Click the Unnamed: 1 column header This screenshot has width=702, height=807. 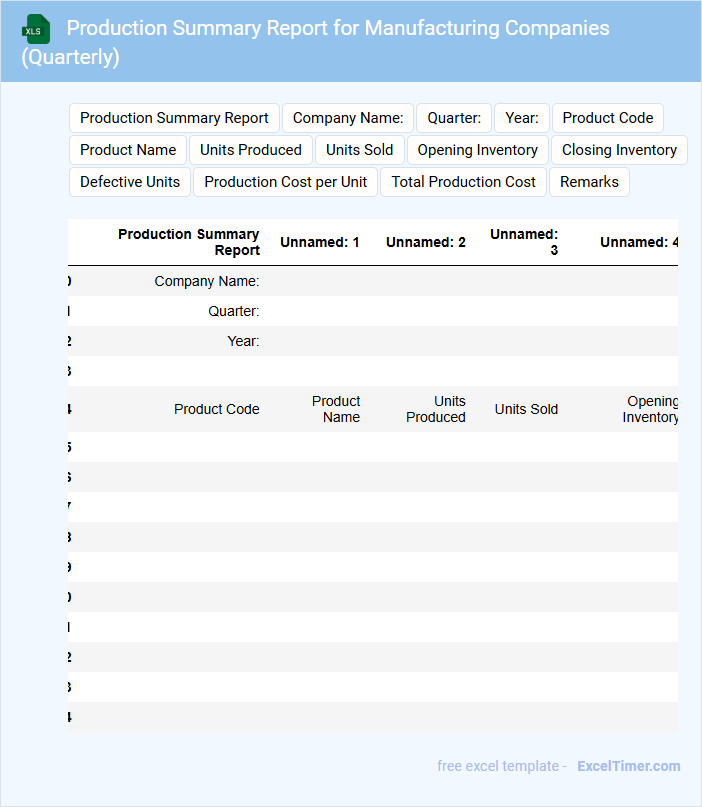[x=320, y=242]
